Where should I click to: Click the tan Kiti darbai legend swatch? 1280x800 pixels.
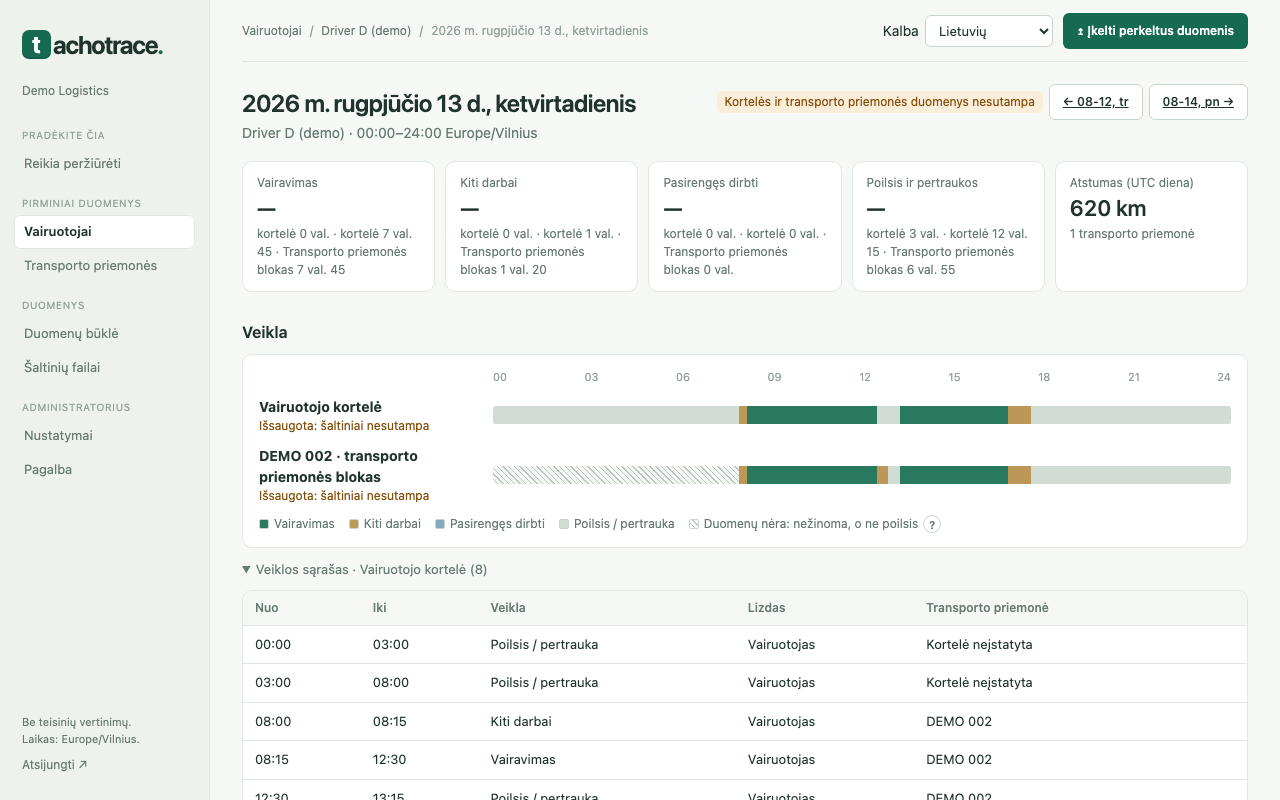click(x=354, y=524)
